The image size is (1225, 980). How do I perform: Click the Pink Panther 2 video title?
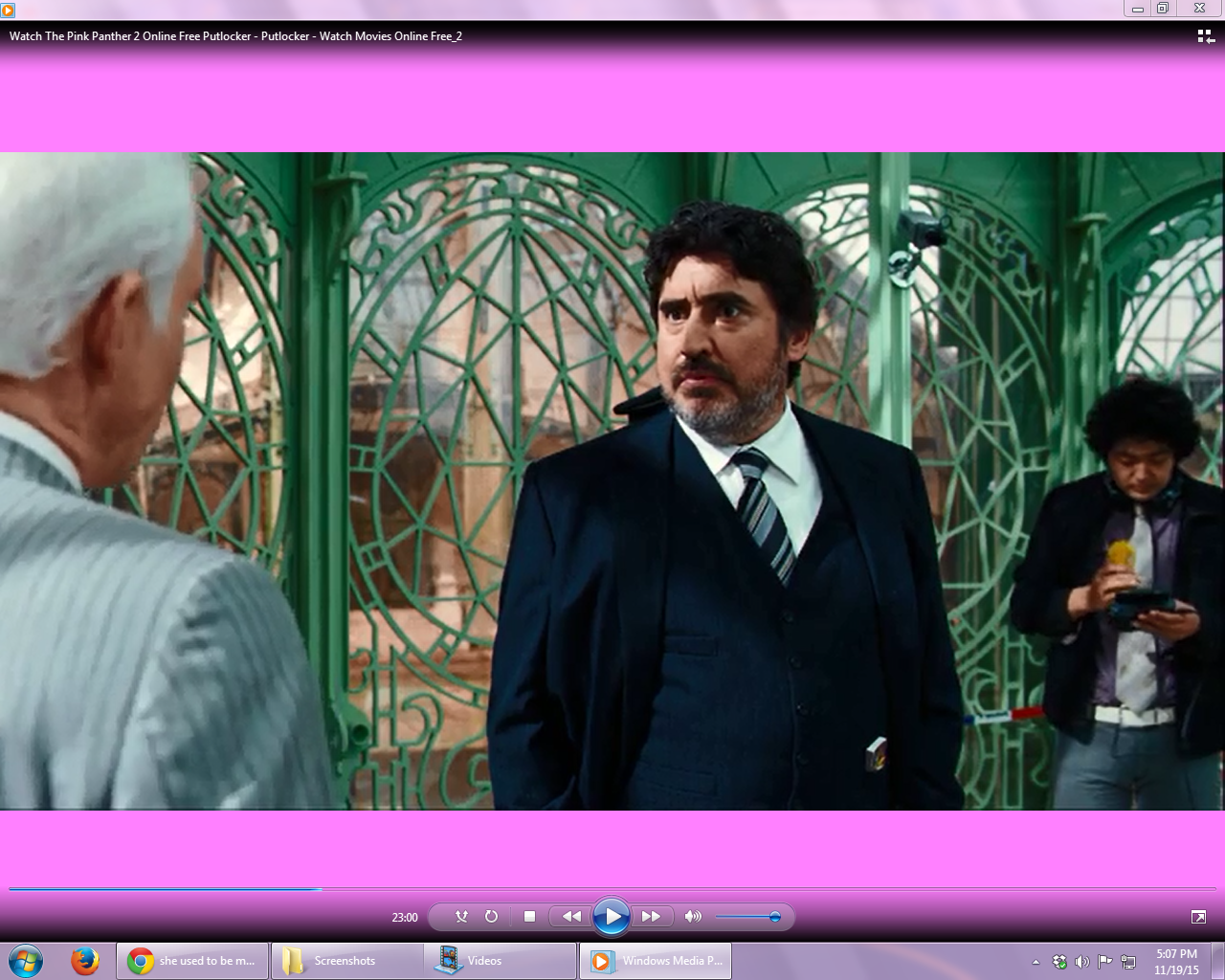235,36
